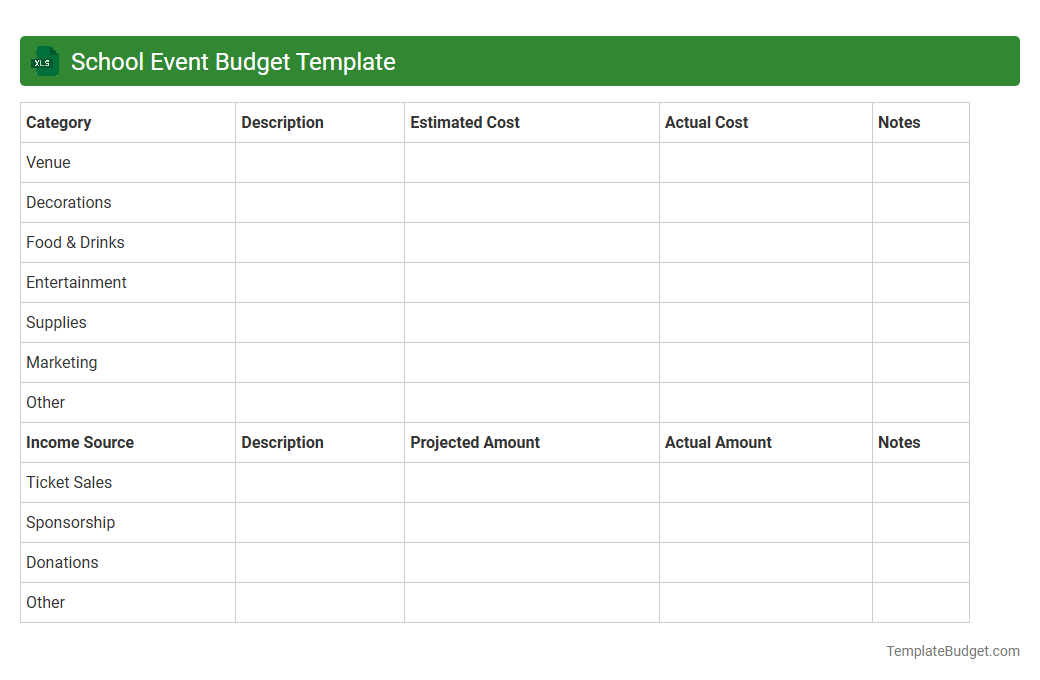Image resolution: width=1040 pixels, height=680 pixels.
Task: Switch to the Category header row
Action: click(x=59, y=122)
